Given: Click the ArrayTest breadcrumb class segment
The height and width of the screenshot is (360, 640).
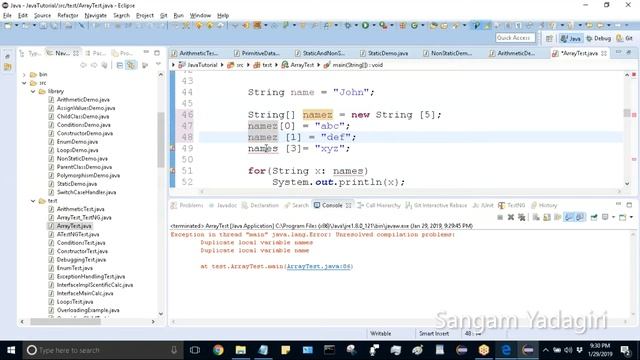Looking at the screenshot, I should pyautogui.click(x=298, y=65).
